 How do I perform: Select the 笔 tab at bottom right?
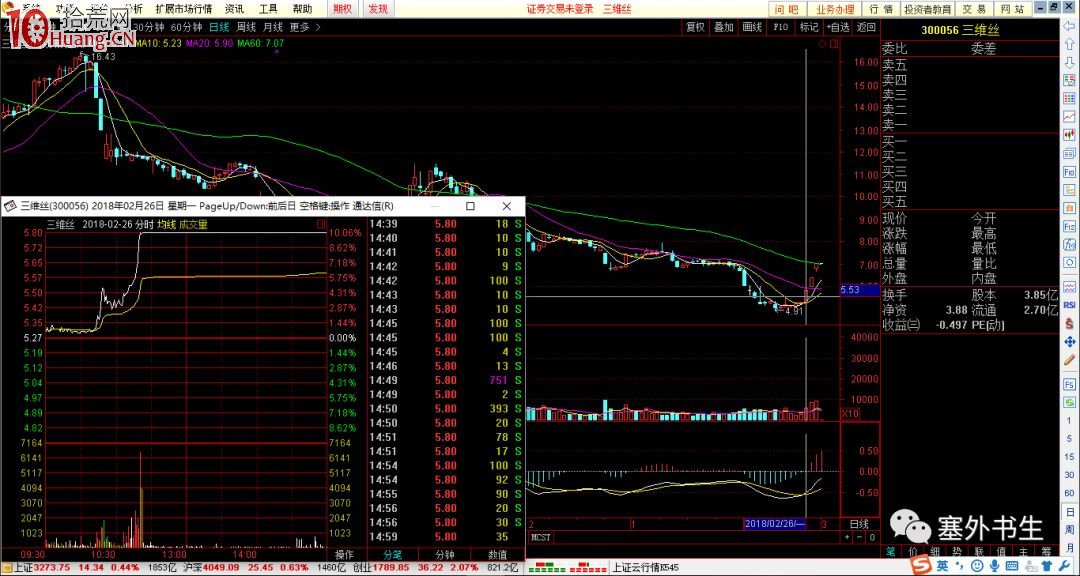point(891,551)
